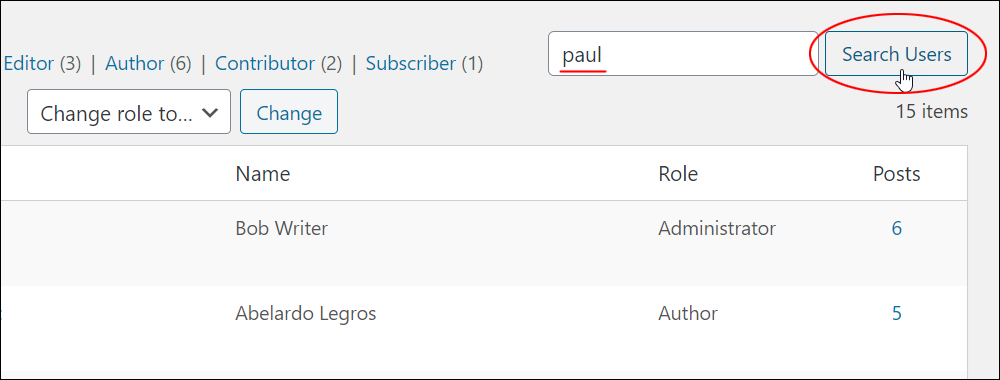Click the Administrator role cell
The width and height of the screenshot is (1000, 380).
717,228
